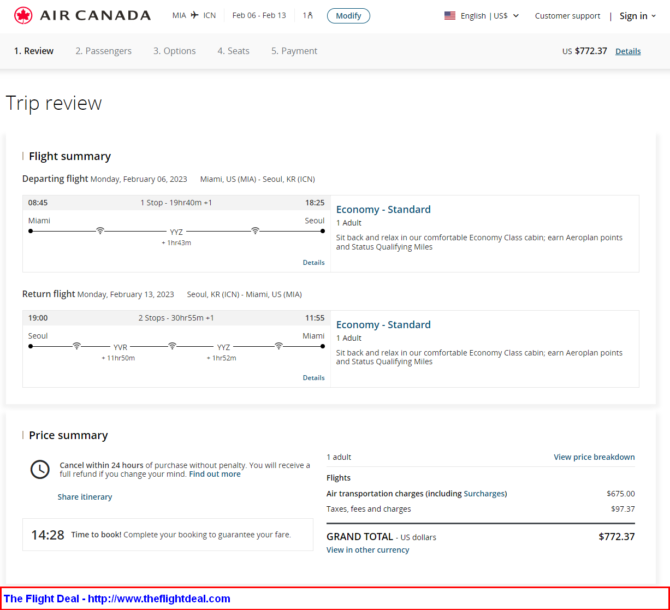670x610 pixels.
Task: Click the '2 Stops - 30hr55m +1' text
Action: tap(176, 318)
